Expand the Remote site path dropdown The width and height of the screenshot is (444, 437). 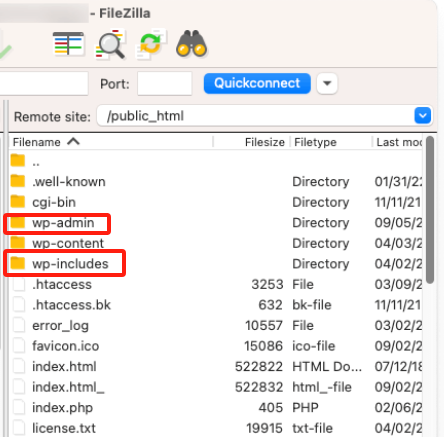pyautogui.click(x=423, y=116)
